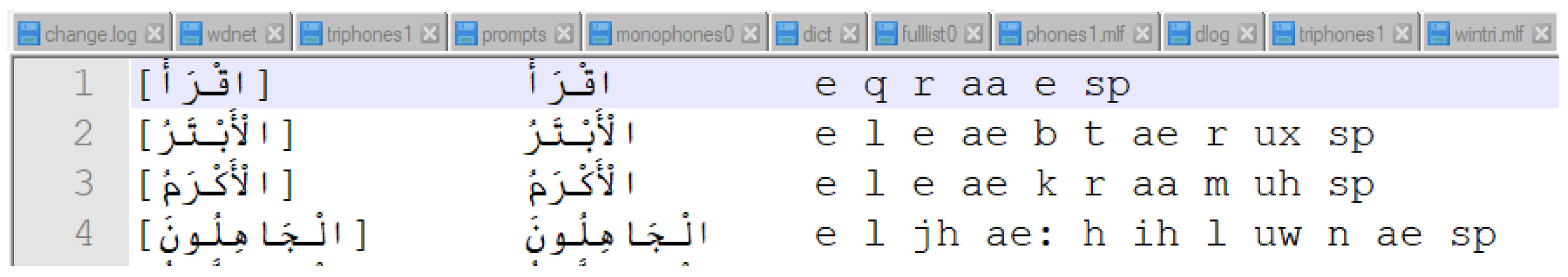Close the dlog tab
The width and height of the screenshot is (1568, 277).
tap(1247, 33)
